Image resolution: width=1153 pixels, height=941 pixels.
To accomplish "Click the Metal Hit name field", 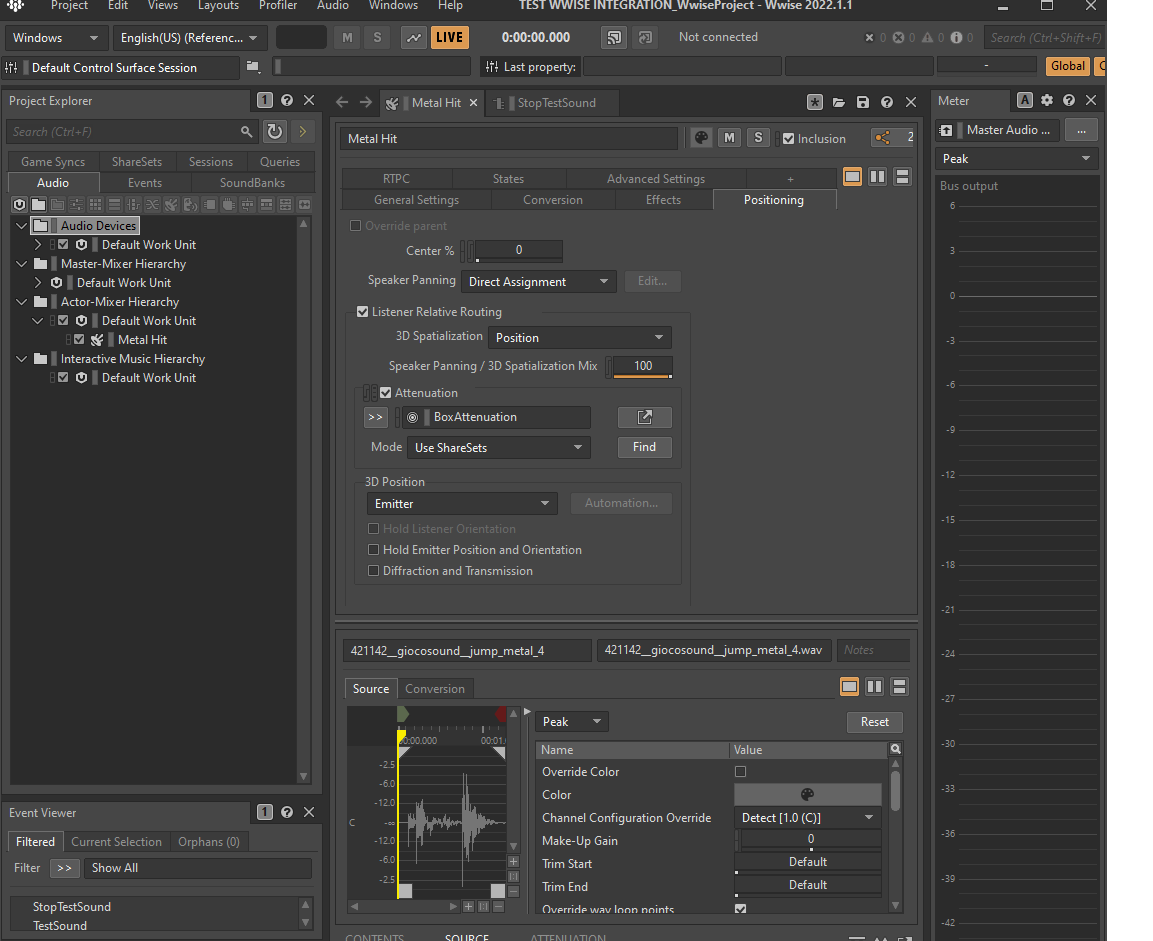I will tap(509, 138).
